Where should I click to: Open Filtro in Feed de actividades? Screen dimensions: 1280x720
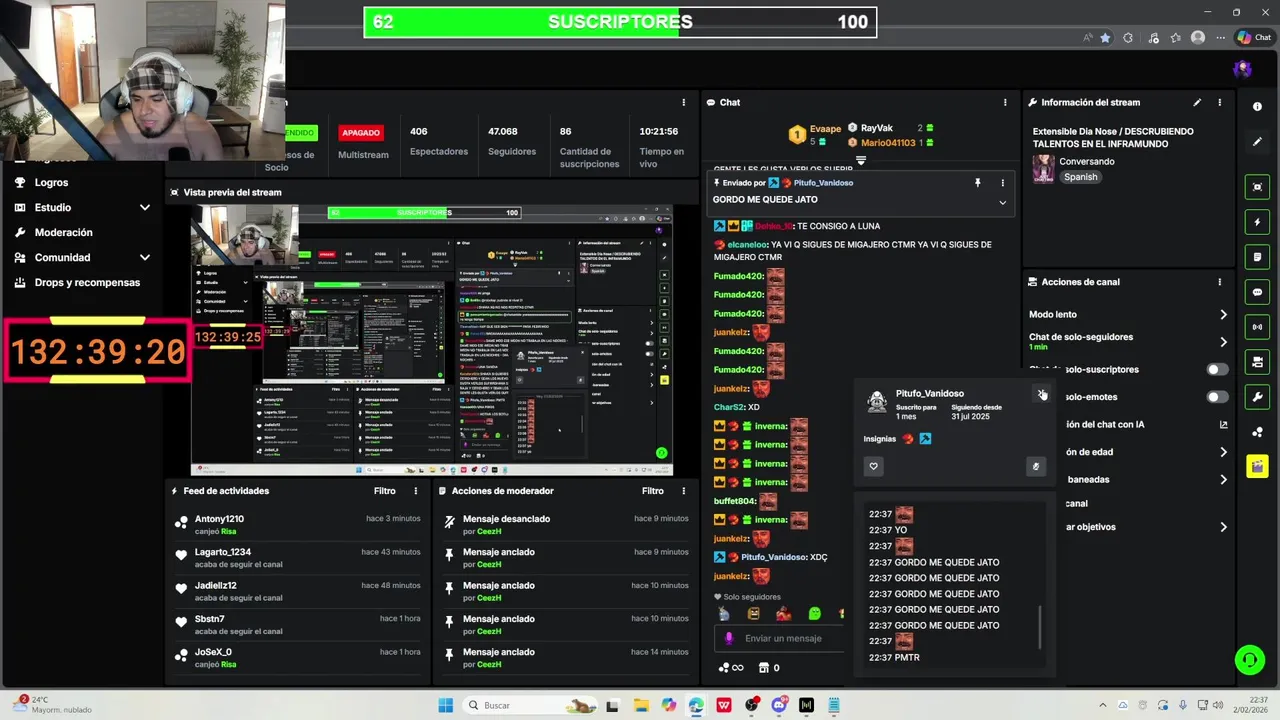click(385, 491)
